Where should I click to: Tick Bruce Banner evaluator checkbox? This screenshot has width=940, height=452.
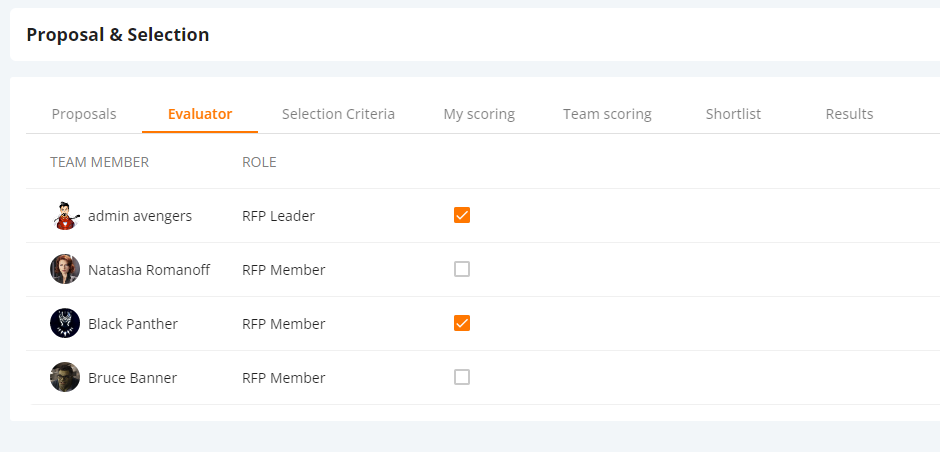462,377
